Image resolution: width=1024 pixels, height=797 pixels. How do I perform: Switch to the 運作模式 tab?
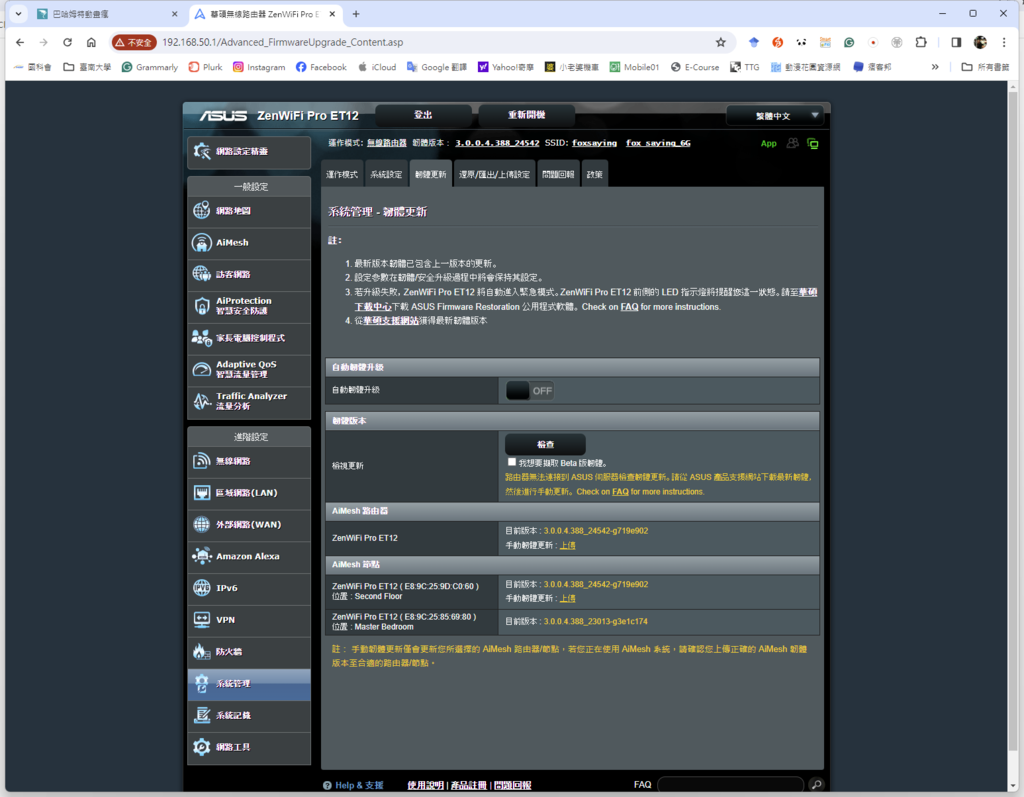click(342, 174)
